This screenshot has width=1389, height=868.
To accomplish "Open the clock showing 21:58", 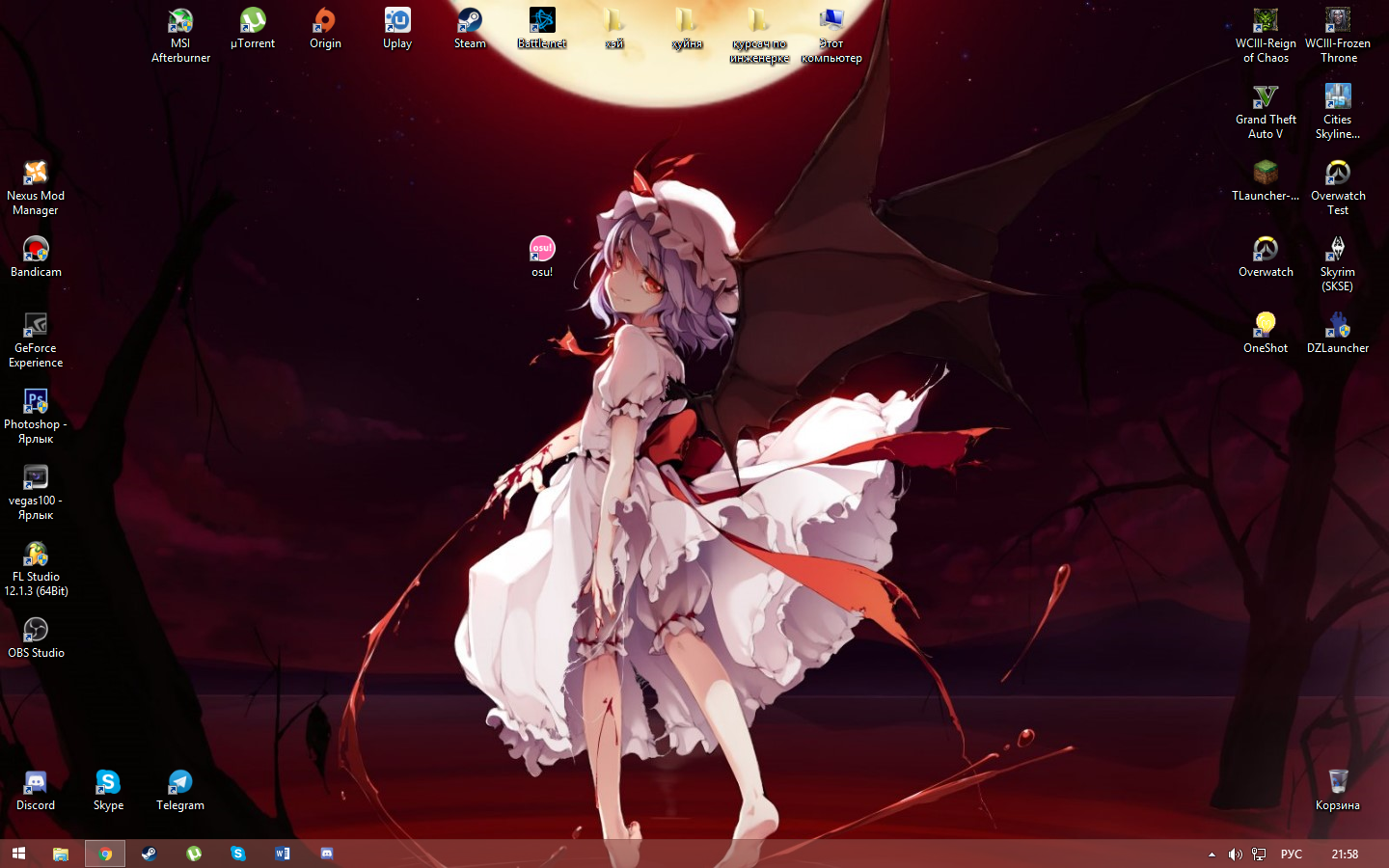I will pos(1345,854).
